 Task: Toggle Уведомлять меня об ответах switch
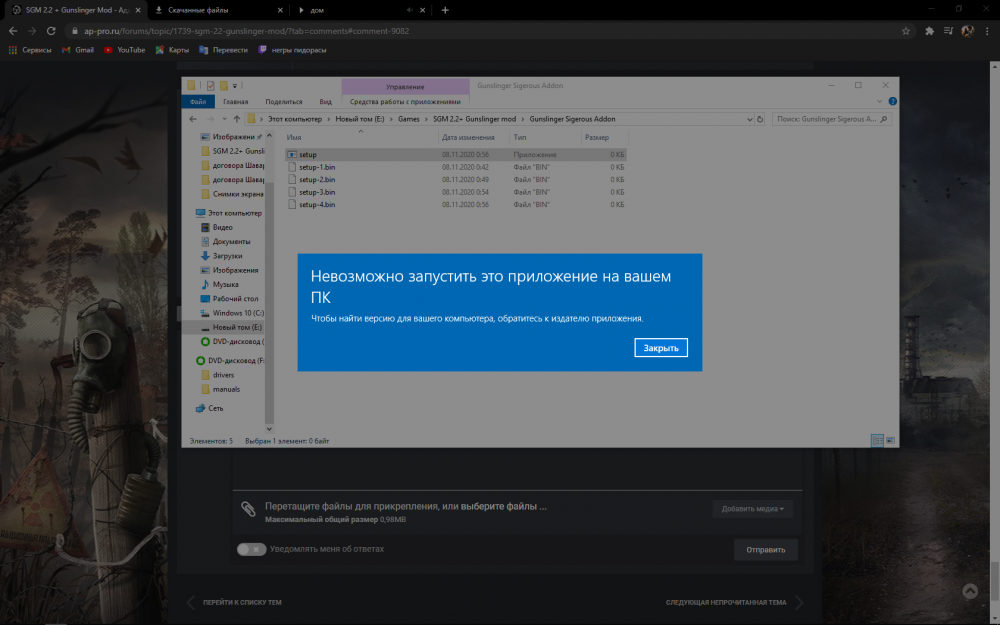tap(251, 549)
